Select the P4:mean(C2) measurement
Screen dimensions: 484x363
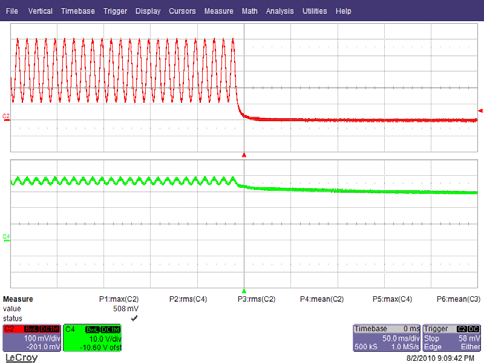click(322, 299)
